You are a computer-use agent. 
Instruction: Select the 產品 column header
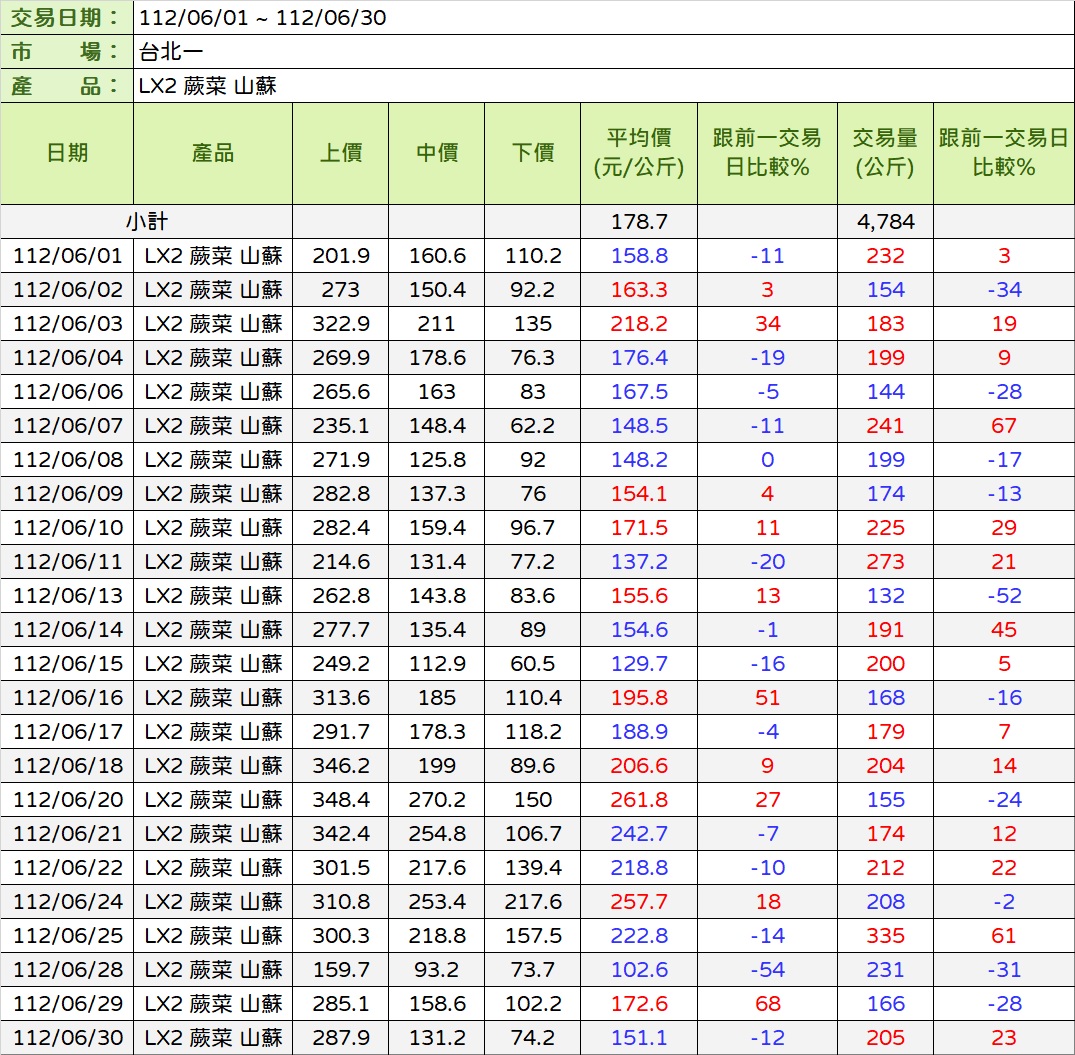(213, 153)
